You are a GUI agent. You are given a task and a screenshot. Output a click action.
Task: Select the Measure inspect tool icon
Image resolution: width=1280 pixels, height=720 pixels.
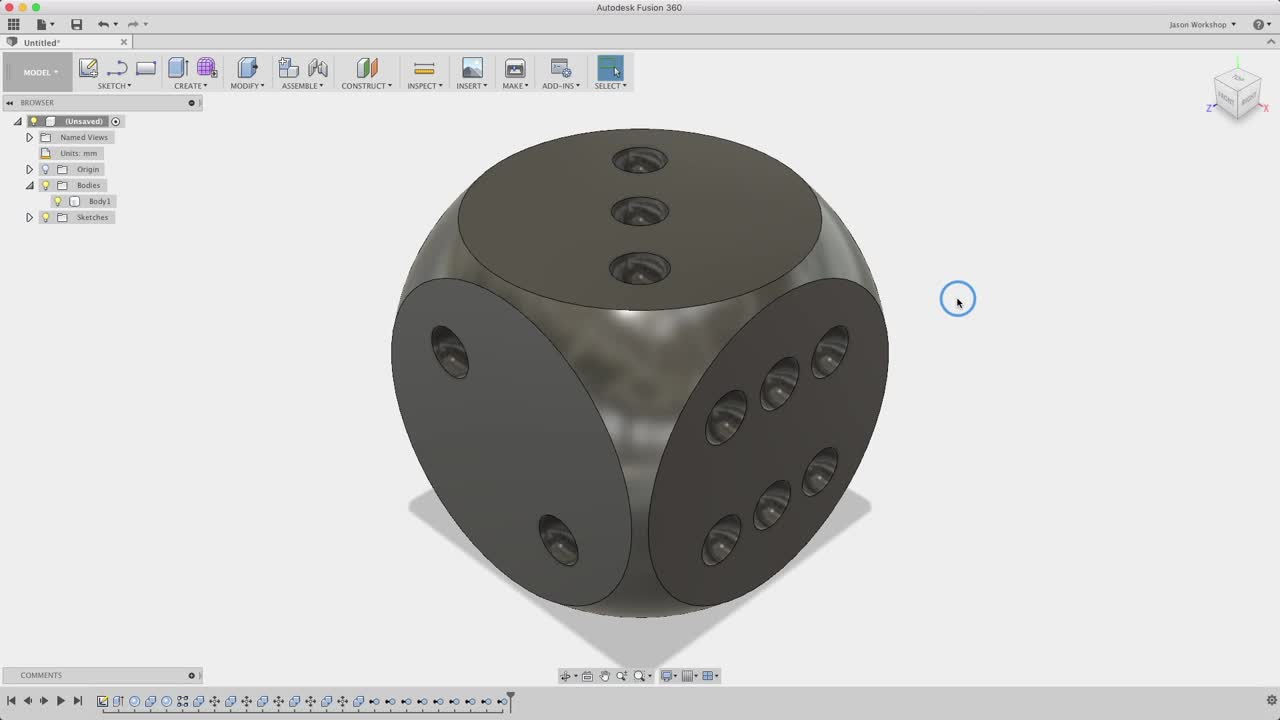point(424,68)
